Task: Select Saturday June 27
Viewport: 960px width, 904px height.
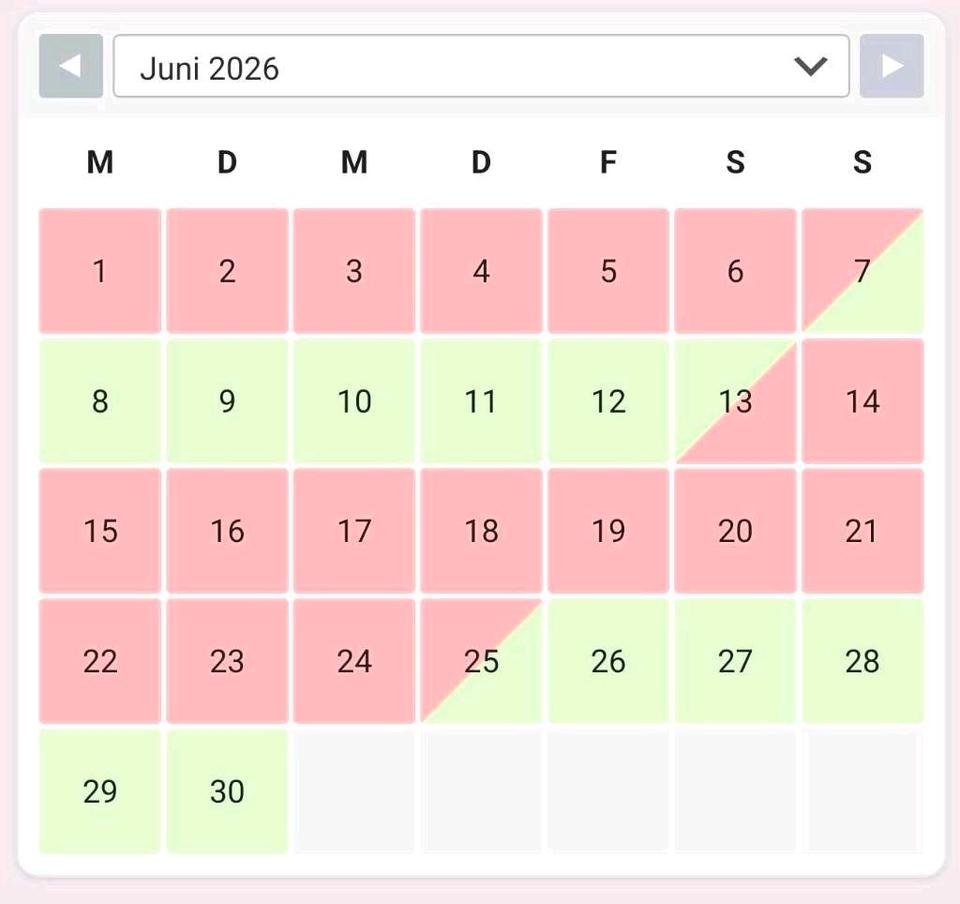Action: [x=735, y=661]
